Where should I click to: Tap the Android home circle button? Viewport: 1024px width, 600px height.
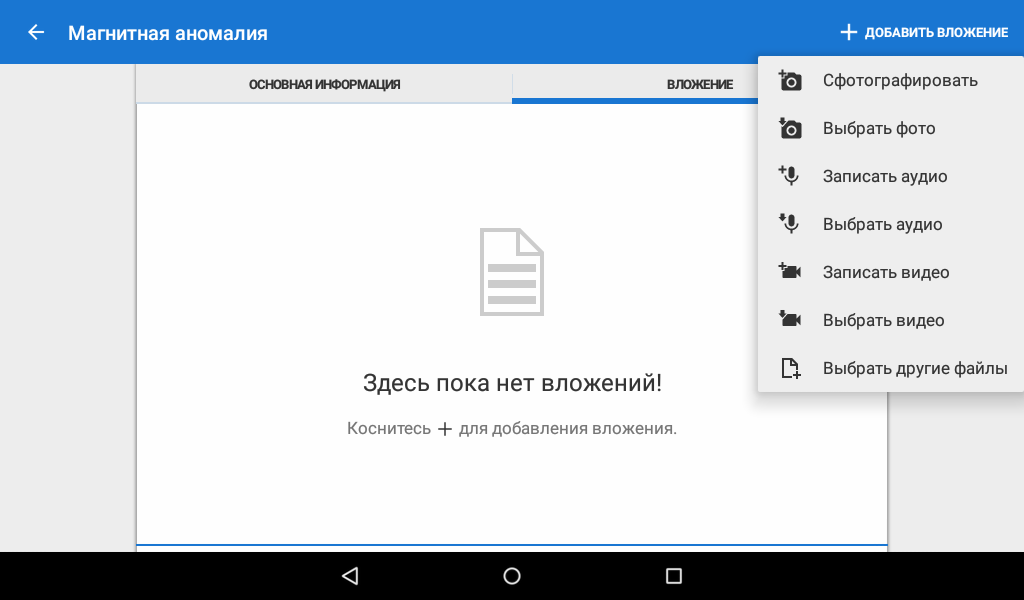(512, 576)
